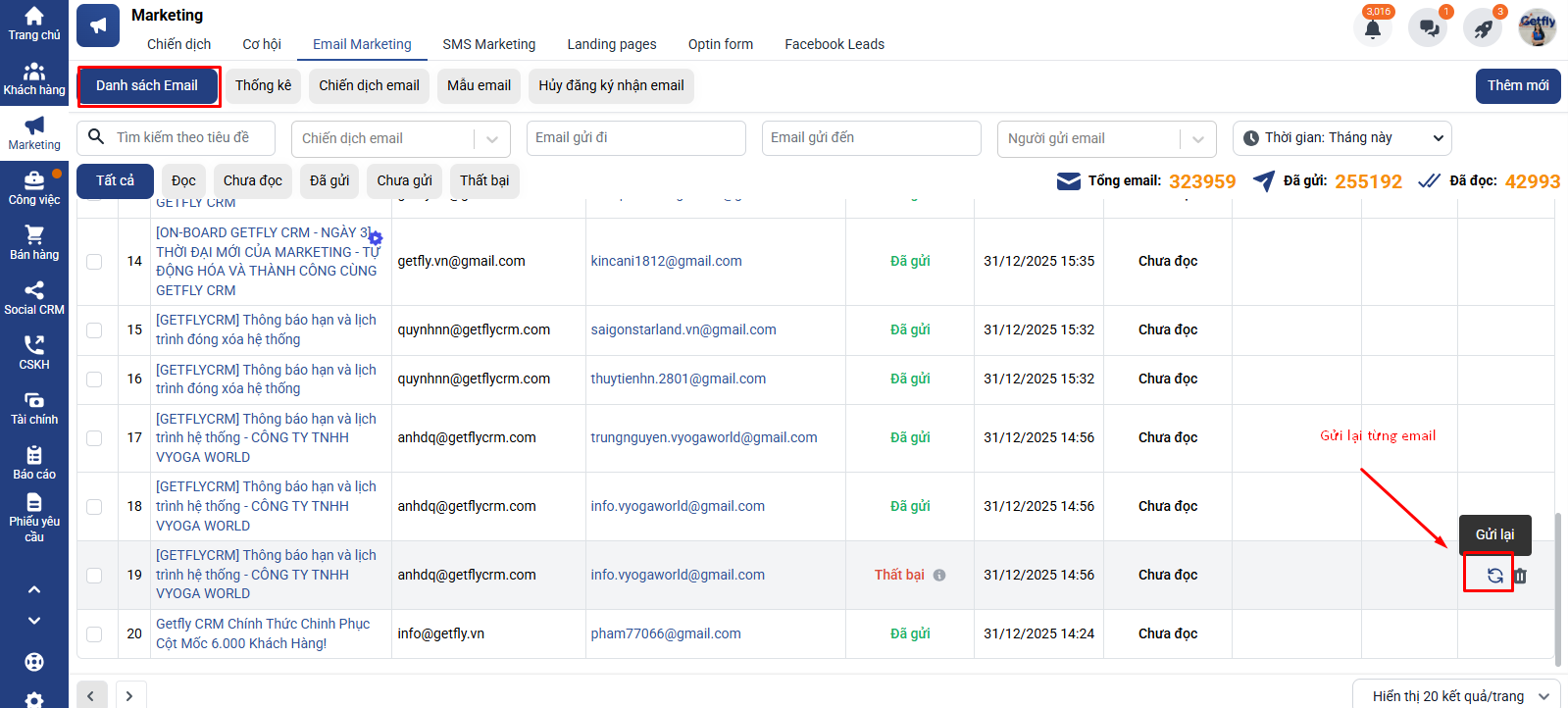Open the chat messages icon
This screenshot has width=1568, height=708.
click(1429, 28)
